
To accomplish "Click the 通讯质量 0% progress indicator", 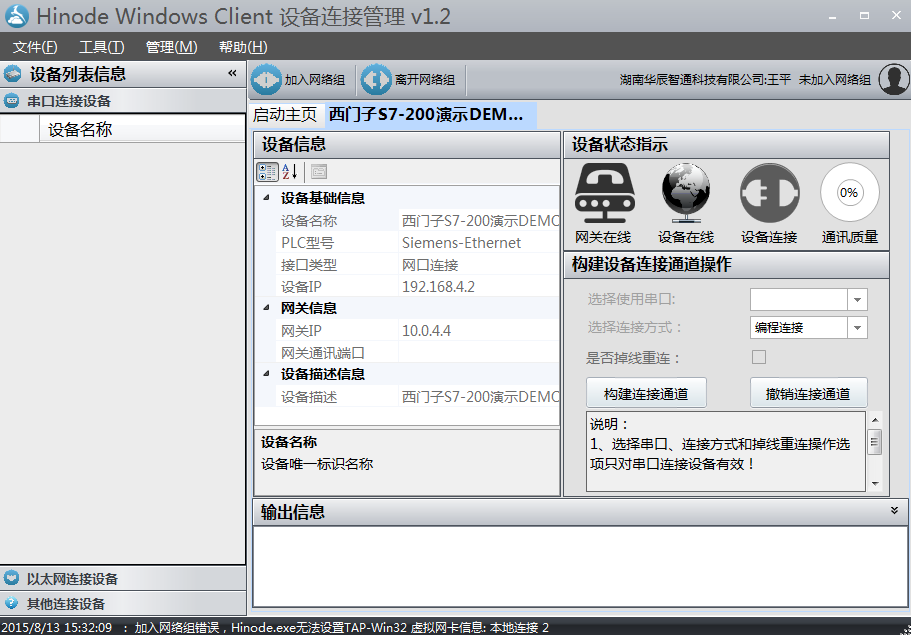I will click(849, 193).
